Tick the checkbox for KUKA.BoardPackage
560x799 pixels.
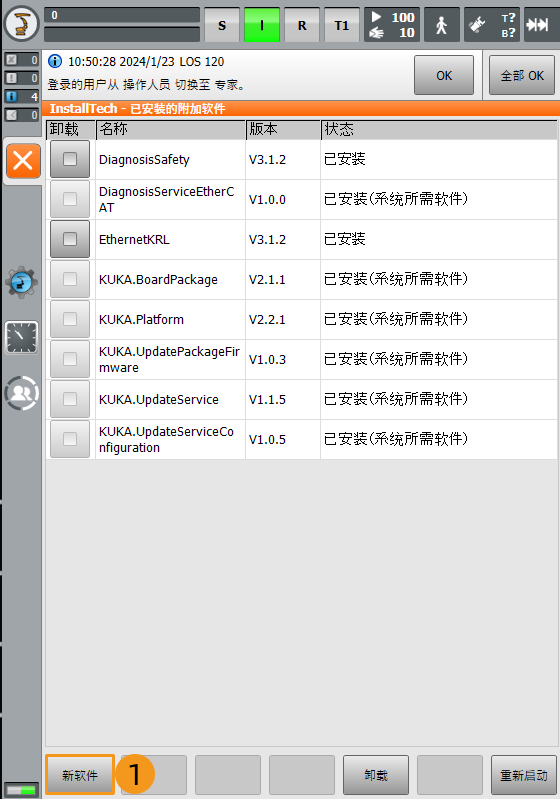point(70,279)
